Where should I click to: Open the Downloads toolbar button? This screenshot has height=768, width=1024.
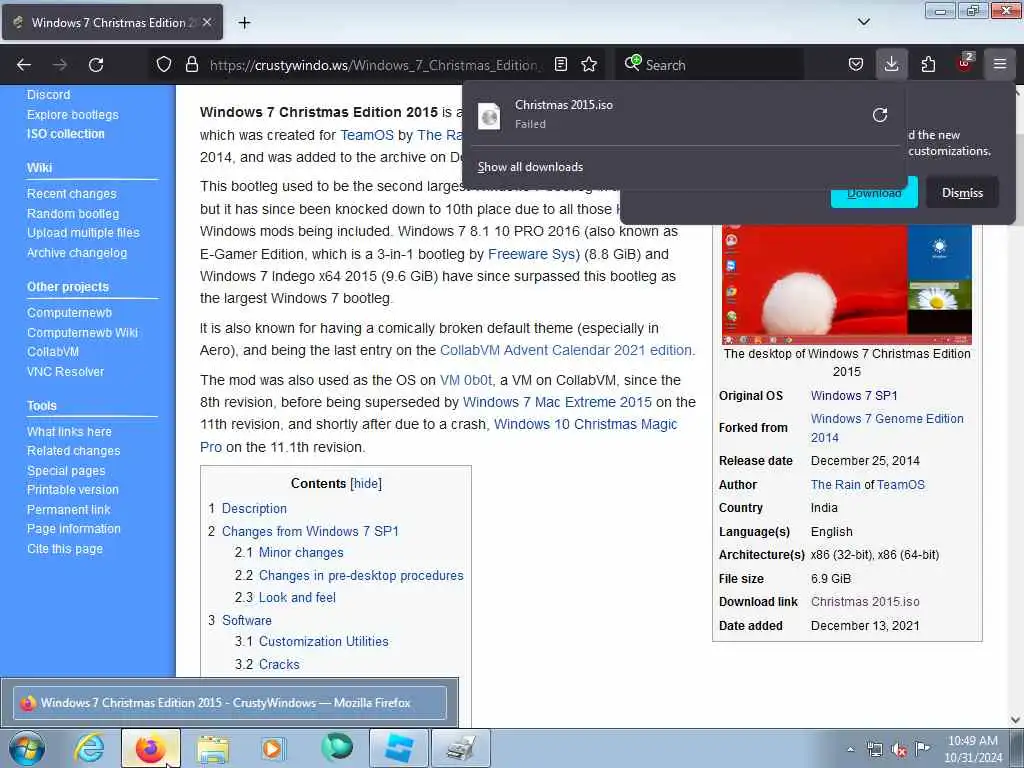point(891,64)
